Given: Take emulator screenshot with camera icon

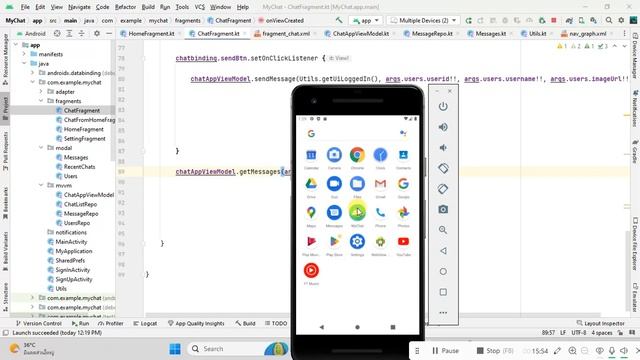Looking at the screenshot, I should point(443,209).
